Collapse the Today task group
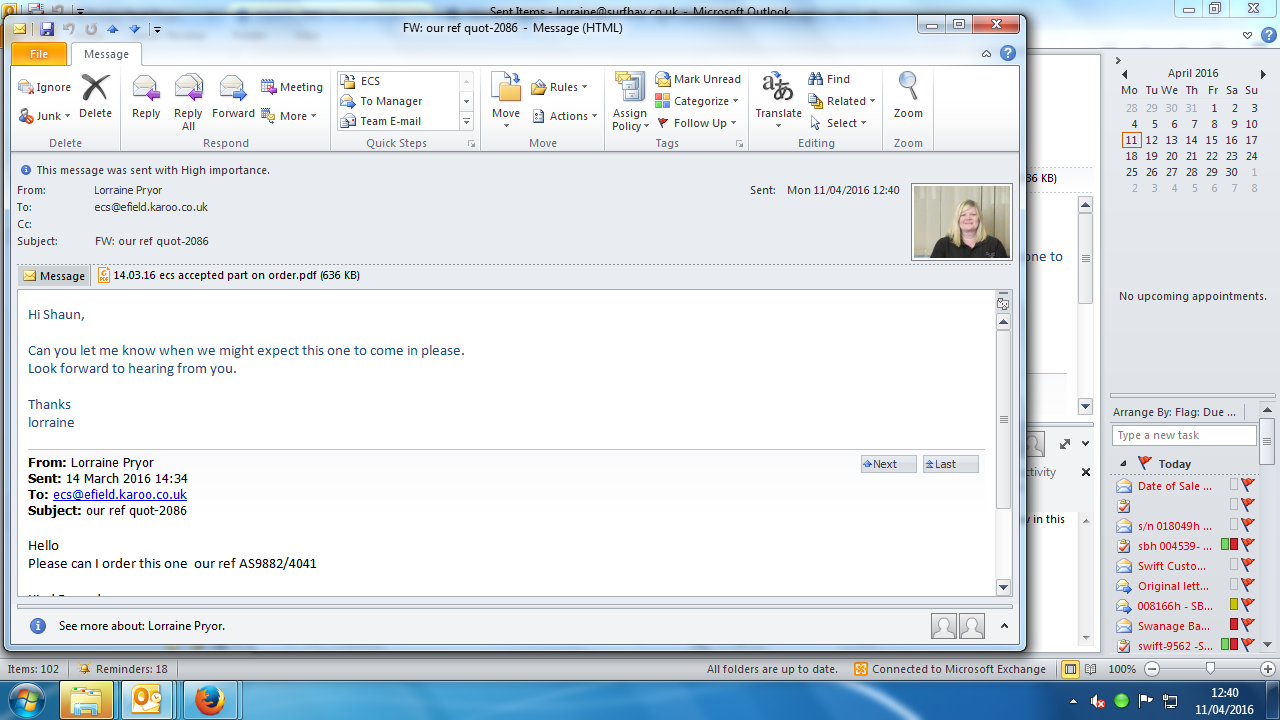The height and width of the screenshot is (720, 1280). coord(1122,464)
